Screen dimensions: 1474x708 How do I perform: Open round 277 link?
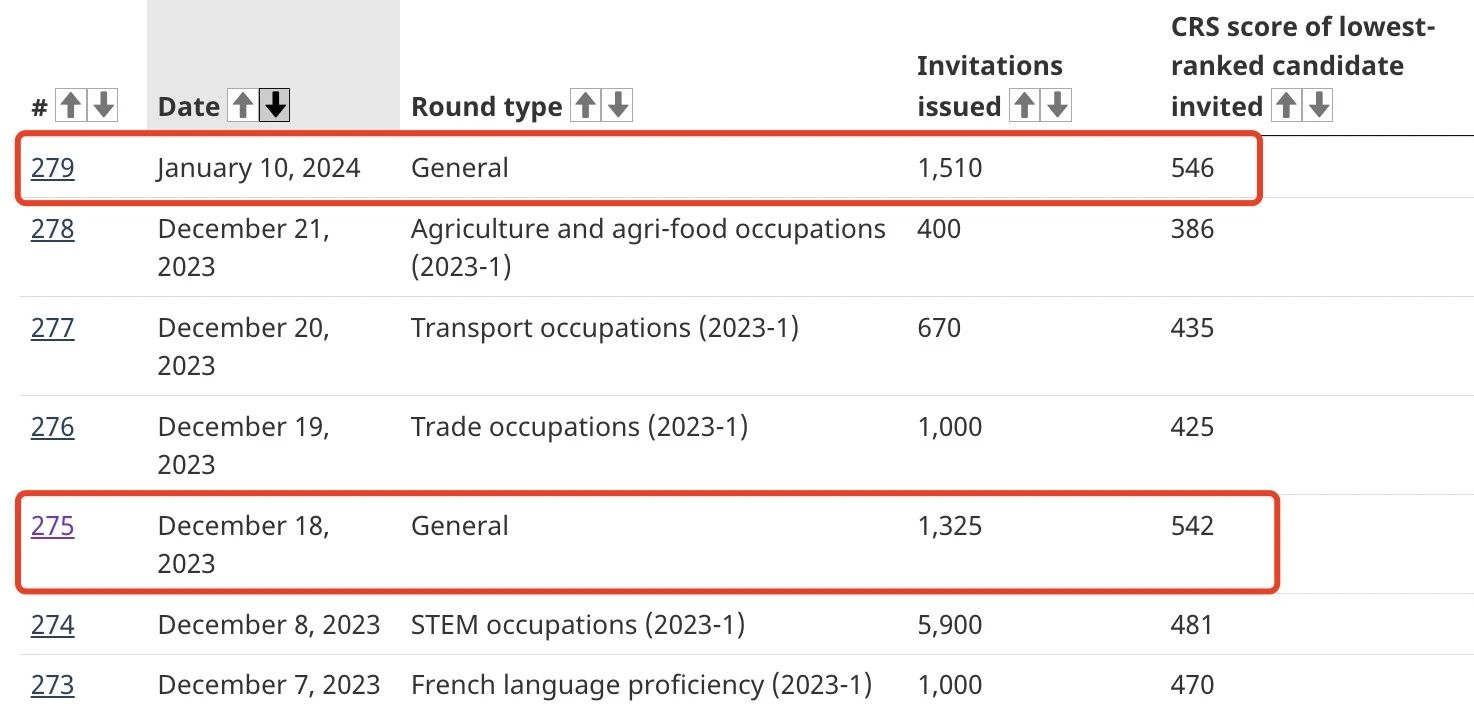[52, 328]
